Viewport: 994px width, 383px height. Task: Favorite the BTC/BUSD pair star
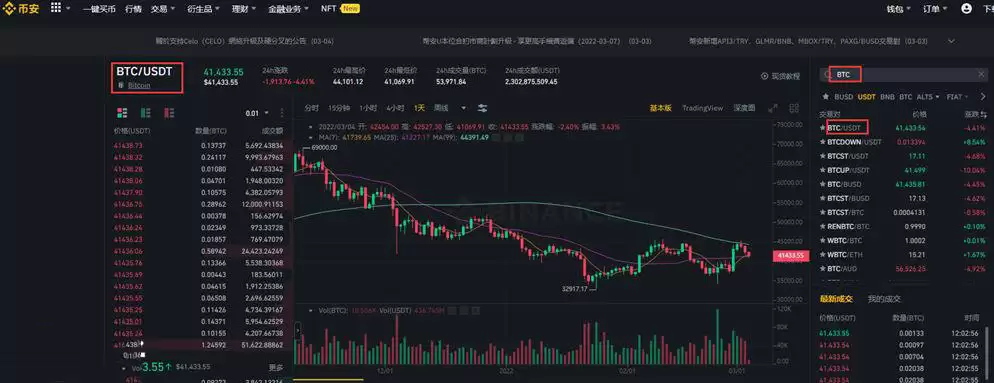[x=823, y=185]
